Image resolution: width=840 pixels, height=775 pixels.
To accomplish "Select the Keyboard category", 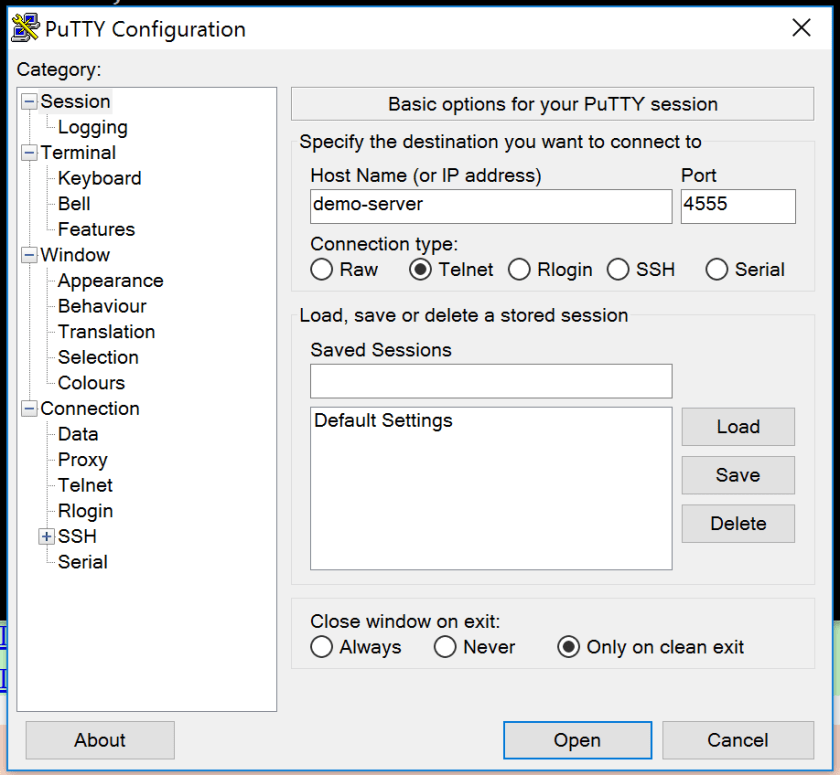I will (x=99, y=178).
